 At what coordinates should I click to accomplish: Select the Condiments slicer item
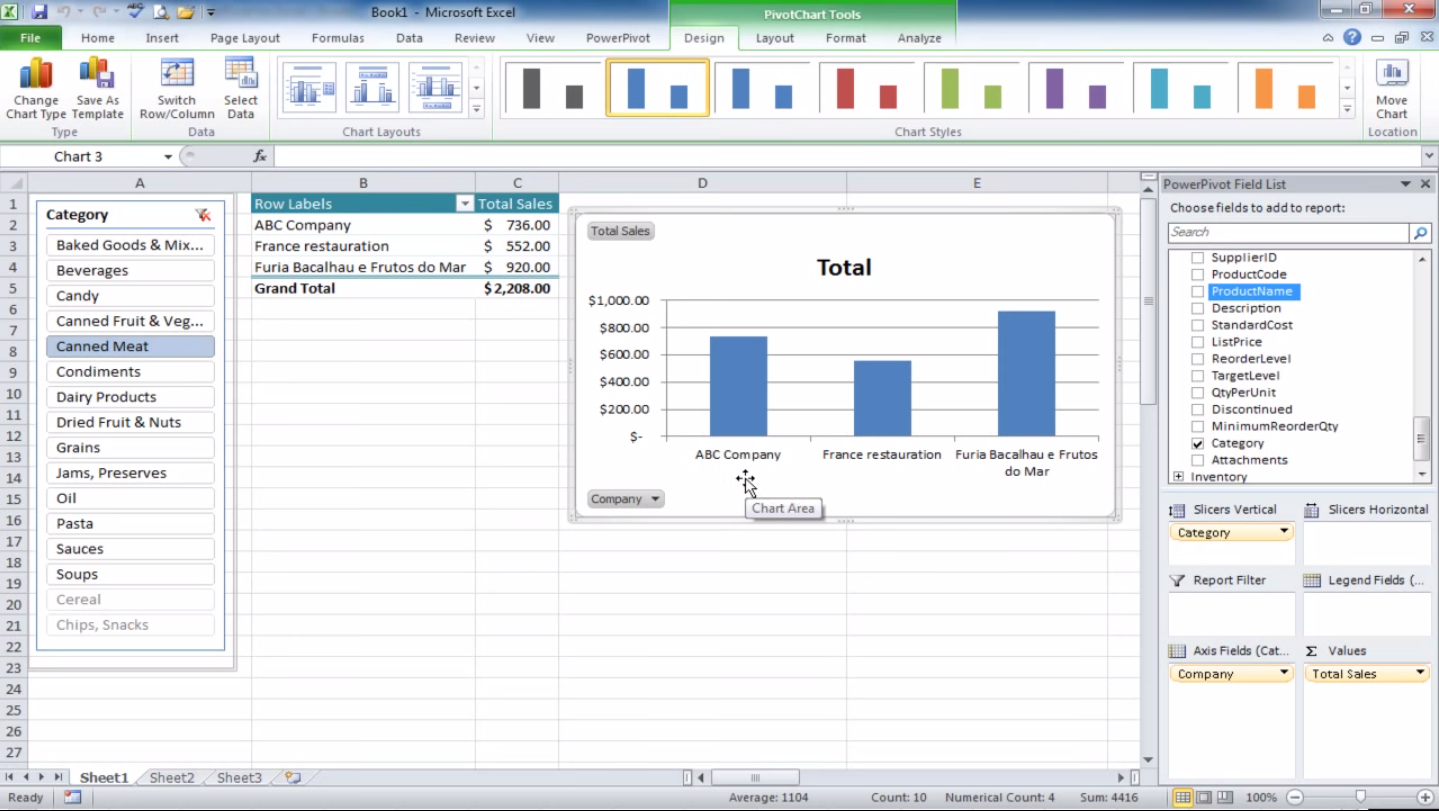[x=130, y=372]
